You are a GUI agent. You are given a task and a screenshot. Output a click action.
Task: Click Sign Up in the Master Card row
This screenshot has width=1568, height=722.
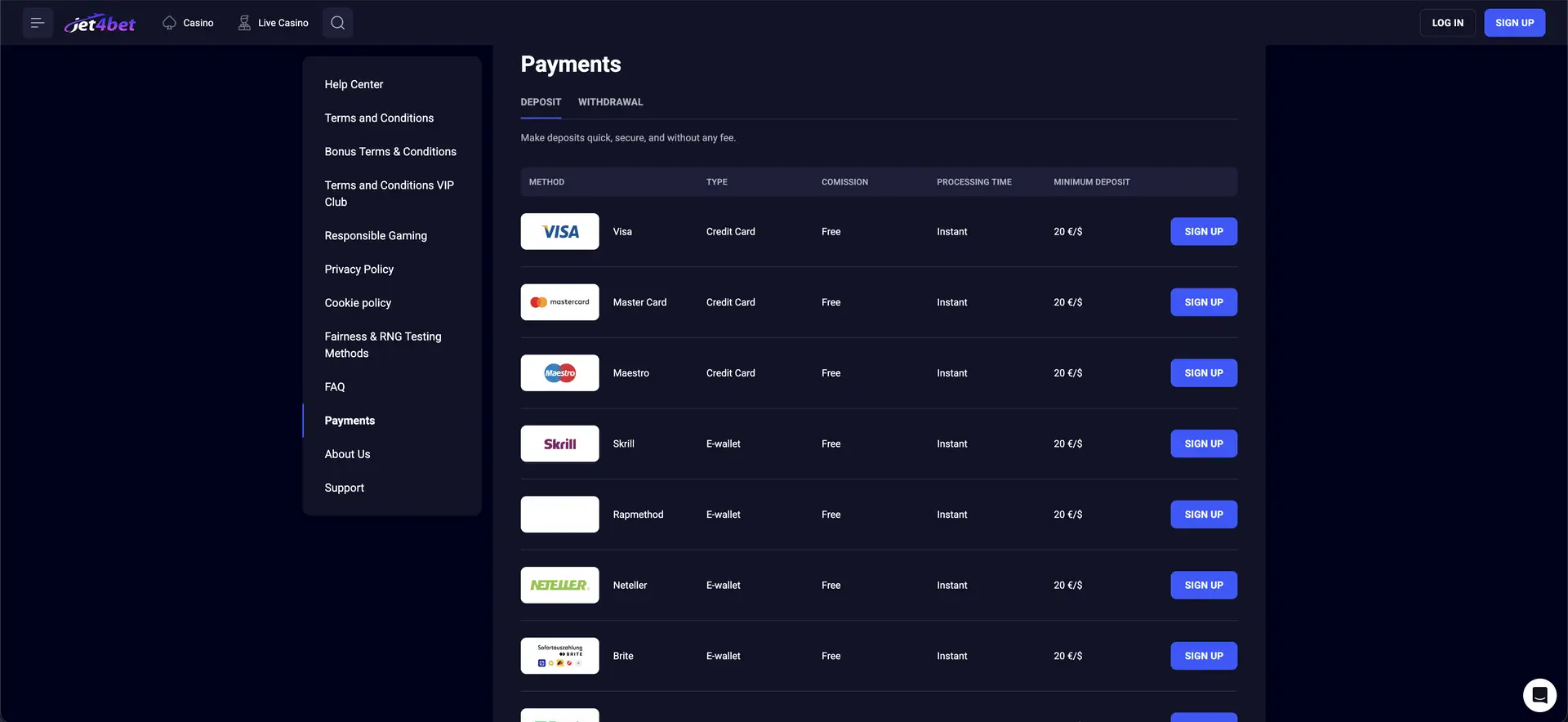[x=1204, y=302]
